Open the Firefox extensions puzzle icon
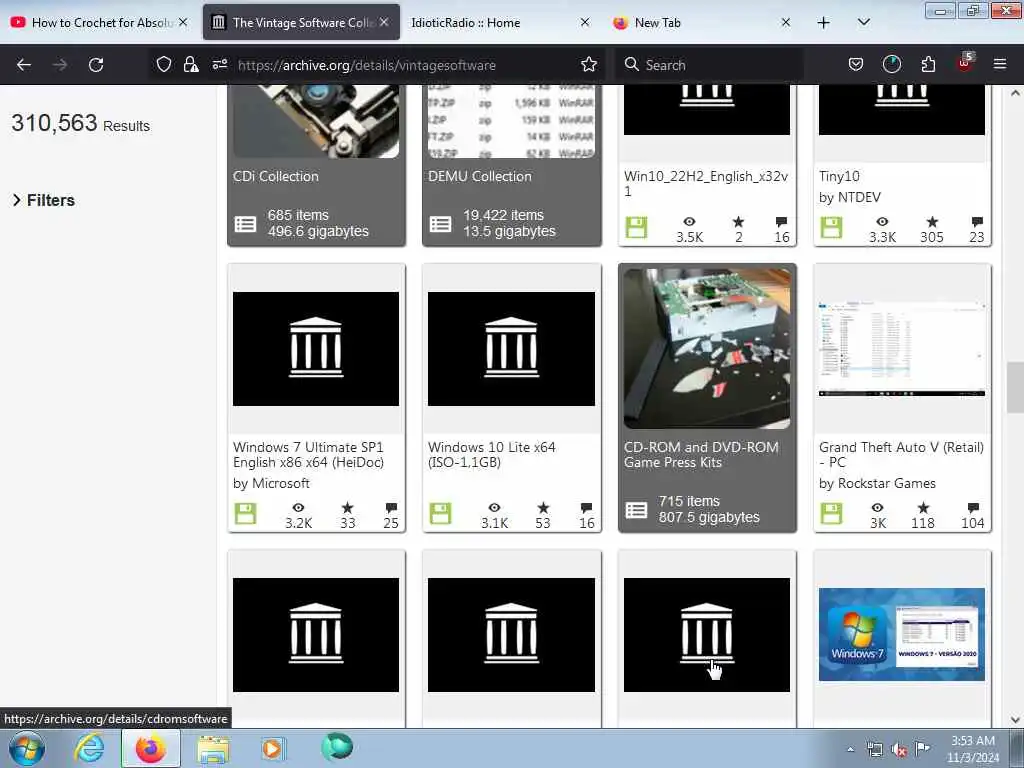The height and width of the screenshot is (768, 1024). (928, 64)
